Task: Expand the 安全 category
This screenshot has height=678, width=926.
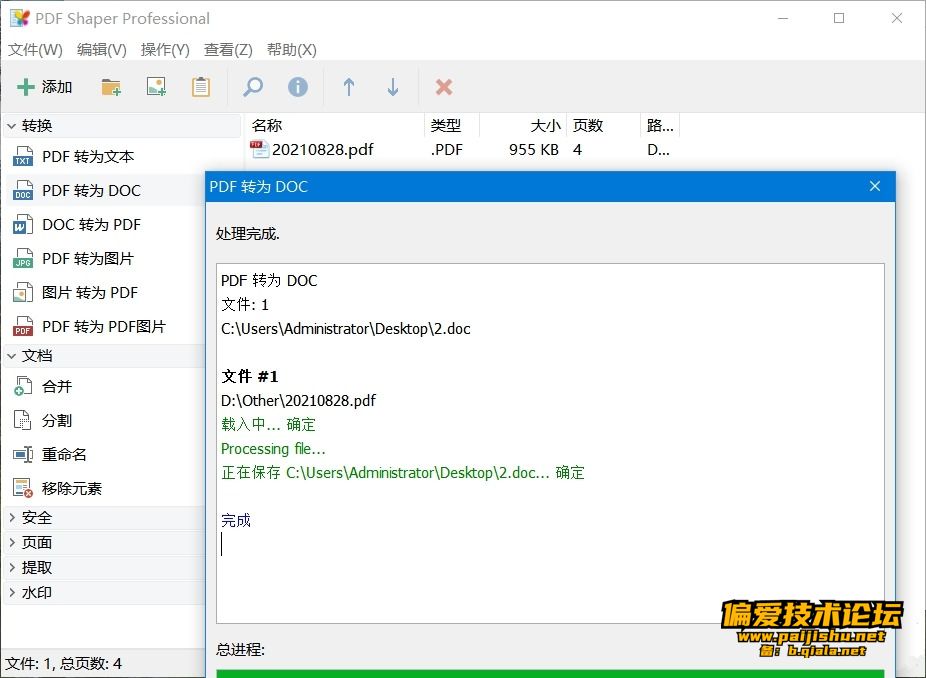Action: pos(11,518)
